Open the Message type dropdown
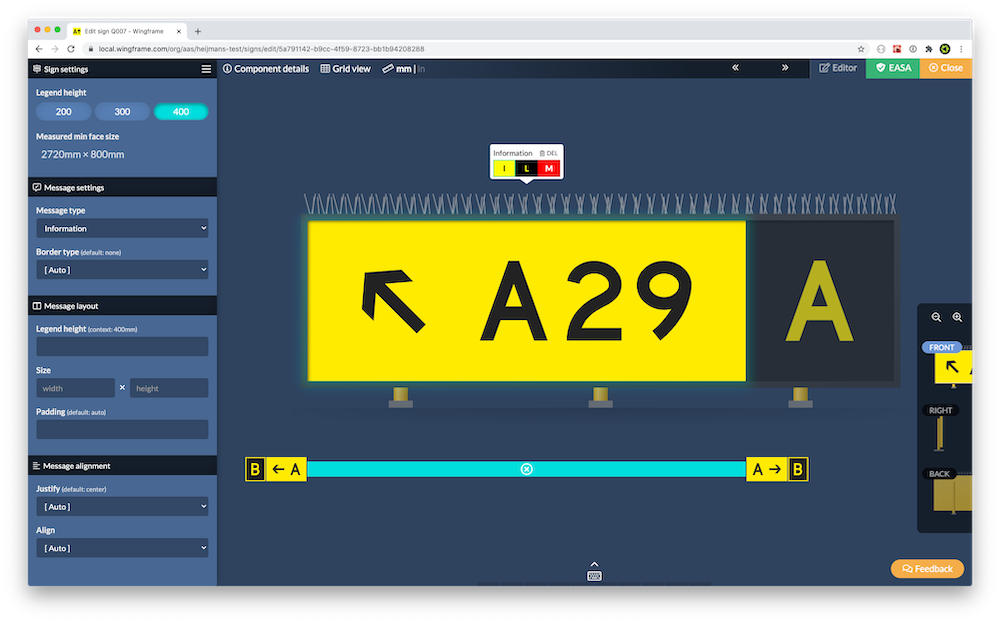 tap(122, 229)
